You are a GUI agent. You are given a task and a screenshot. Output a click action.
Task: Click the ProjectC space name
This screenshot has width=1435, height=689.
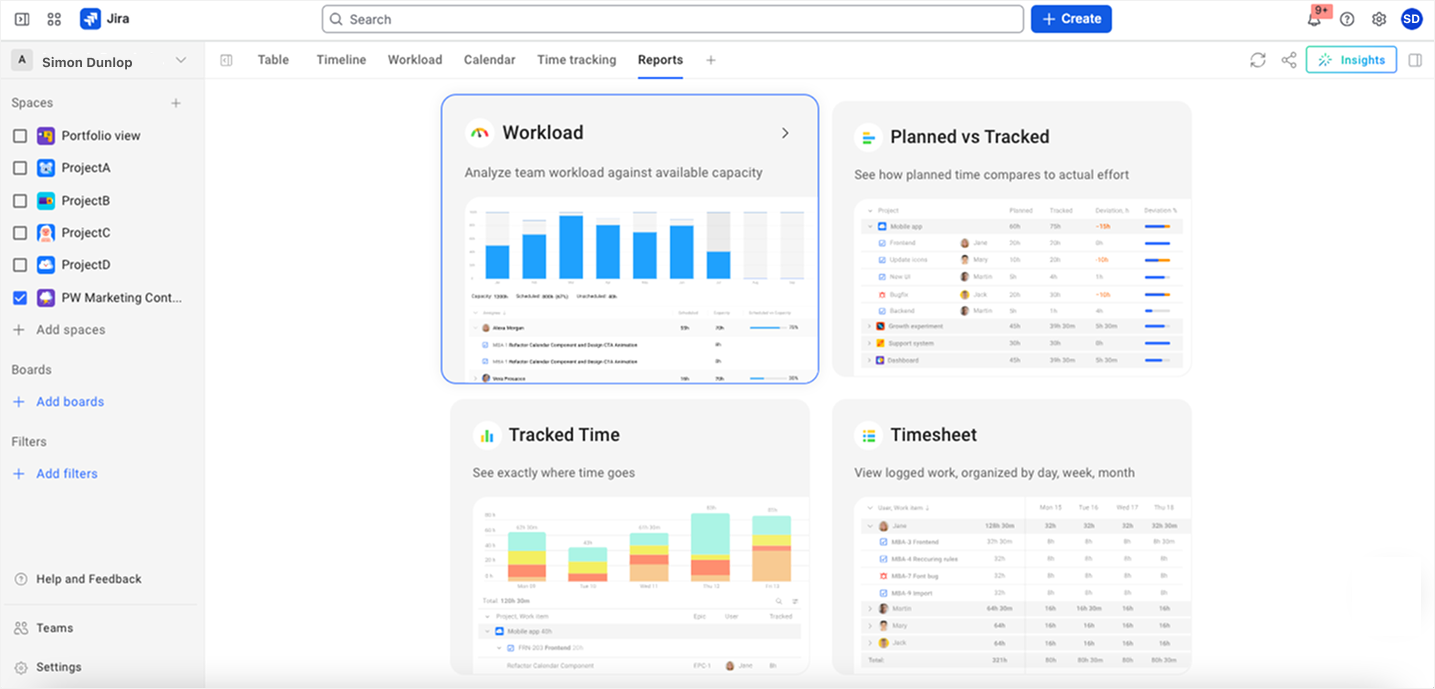(x=86, y=233)
